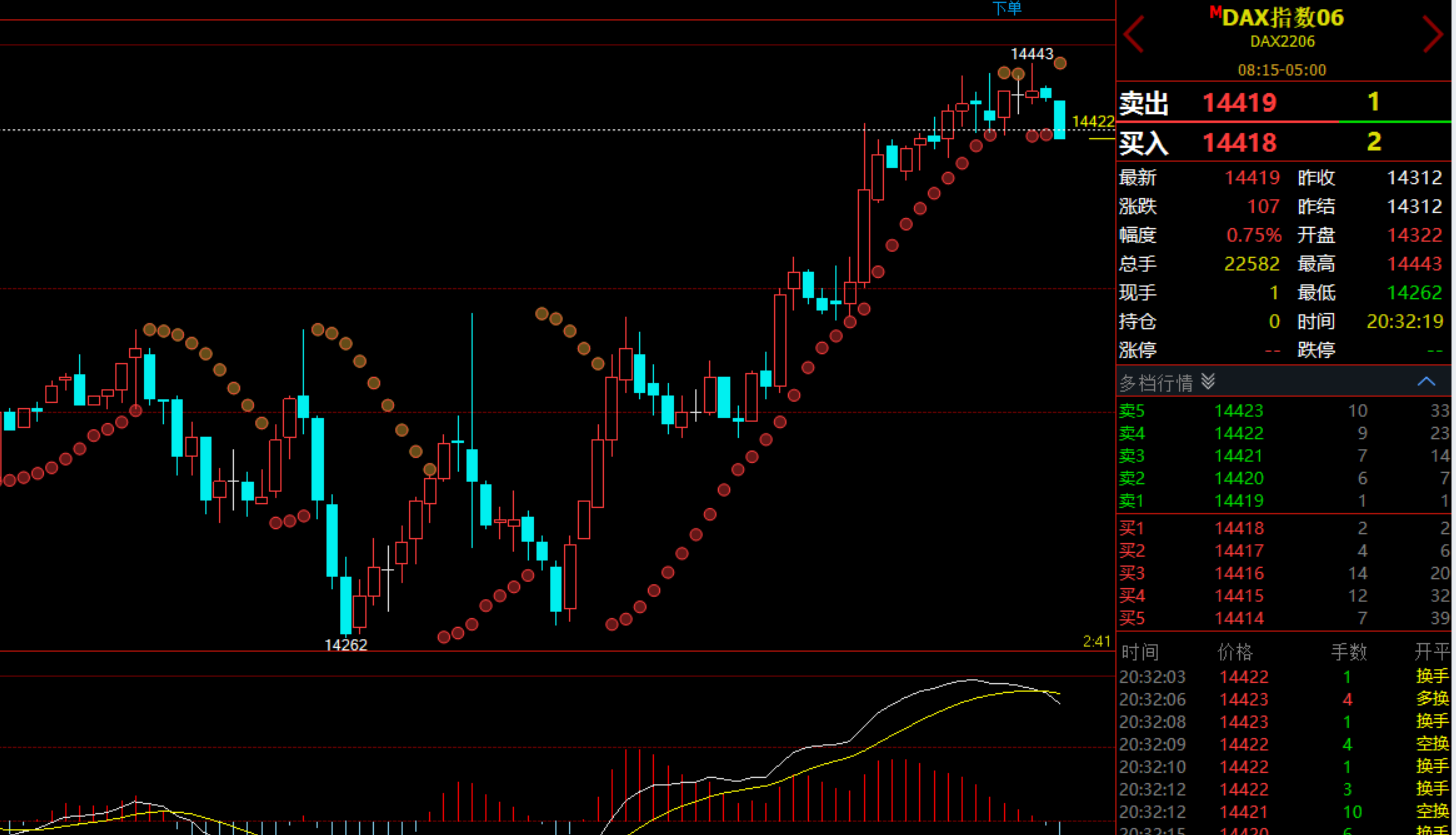Image resolution: width=1456 pixels, height=835 pixels.
Task: Click the 开平 column header in trade list
Action: (x=1432, y=653)
